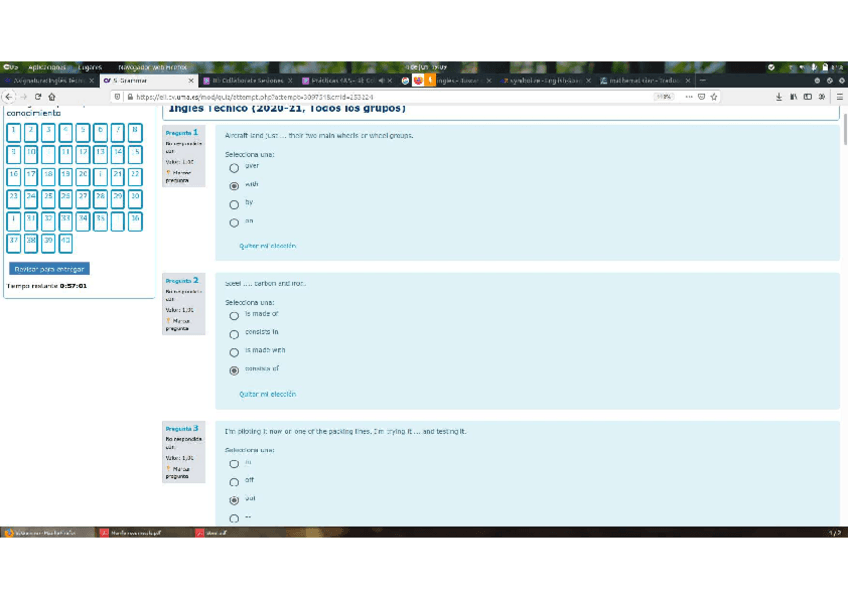The width and height of the screenshot is (848, 599).
Task: Open Aplicaciones menu in top panel
Action: 47,67
